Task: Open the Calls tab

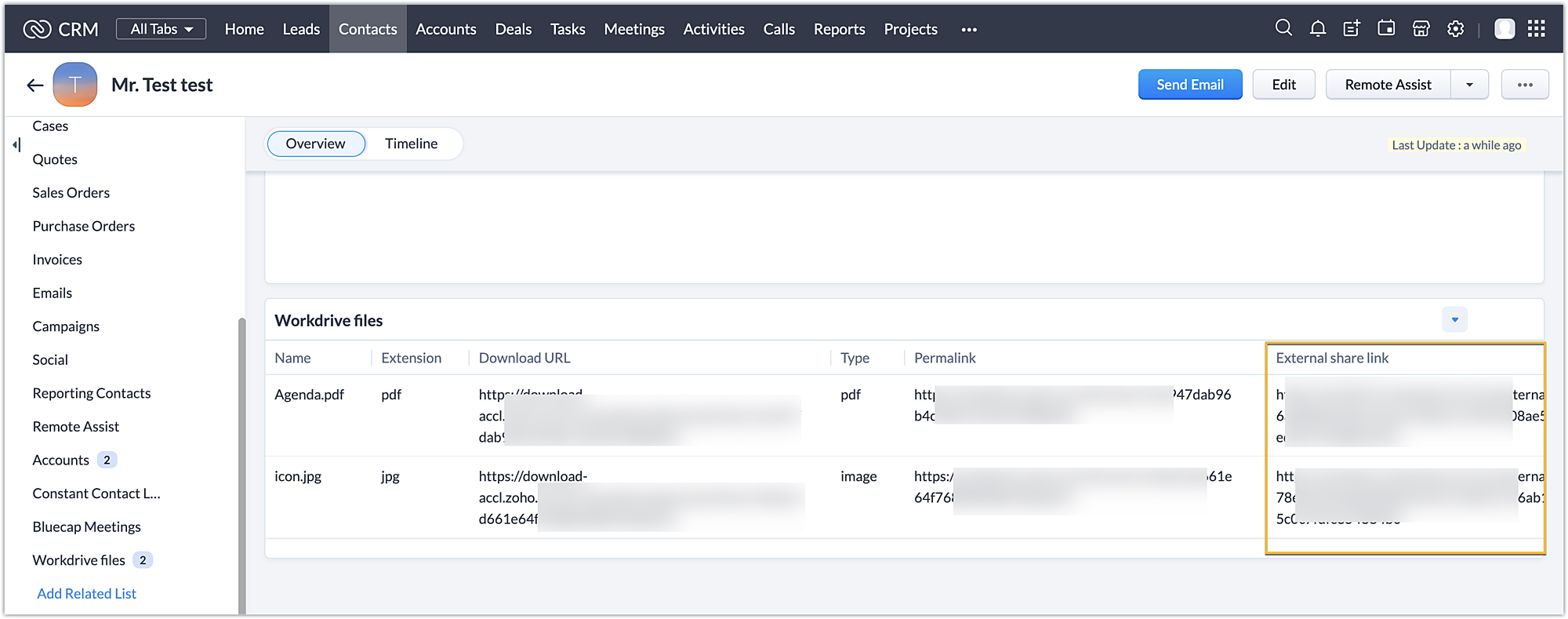Action: [x=779, y=29]
